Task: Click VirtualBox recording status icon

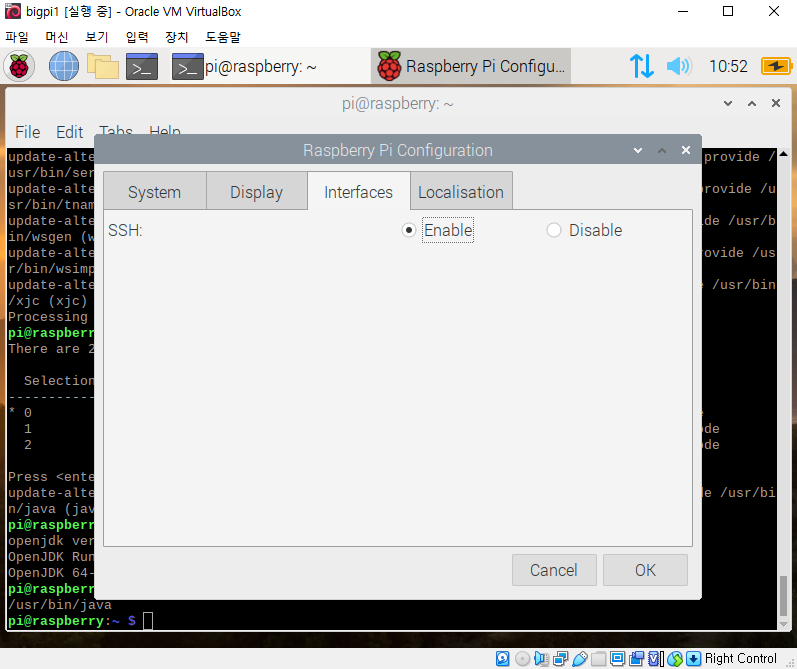Action: point(636,659)
